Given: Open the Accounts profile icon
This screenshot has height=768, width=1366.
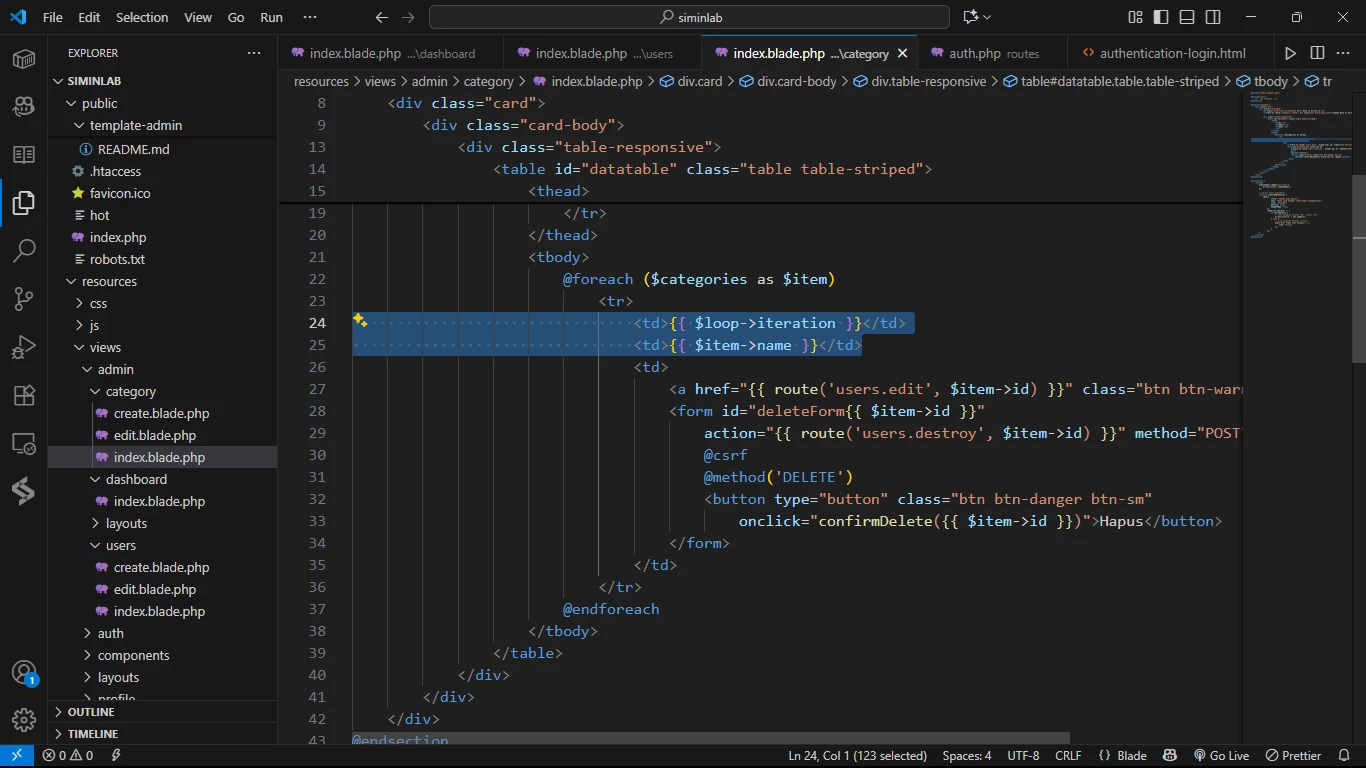Looking at the screenshot, I should click(24, 672).
